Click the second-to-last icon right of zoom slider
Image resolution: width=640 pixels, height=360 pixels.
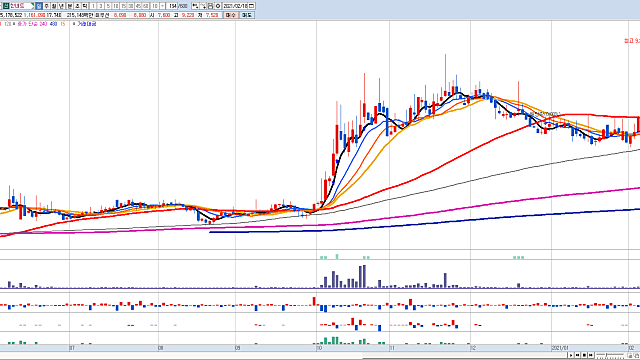pos(629,355)
